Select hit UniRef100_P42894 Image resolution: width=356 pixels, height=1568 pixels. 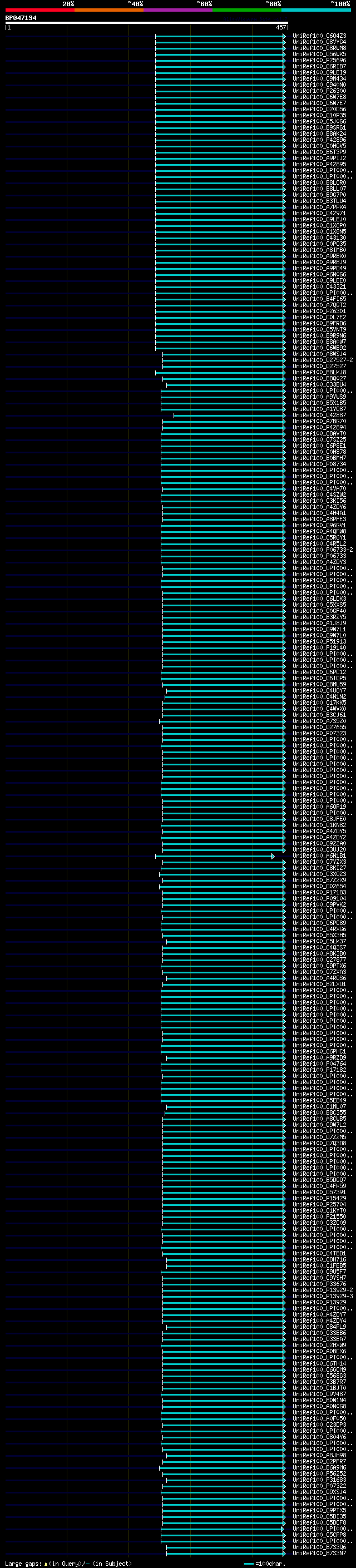coord(319,427)
